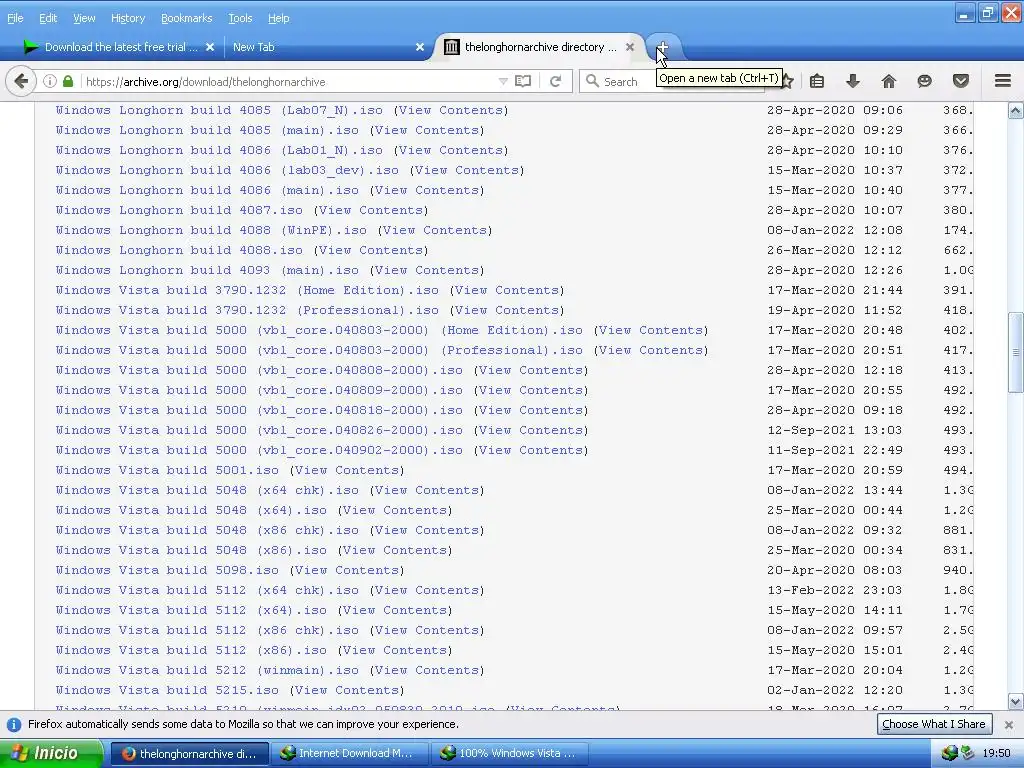Show address history dropdown arrow
1024x768 pixels.
tap(503, 82)
